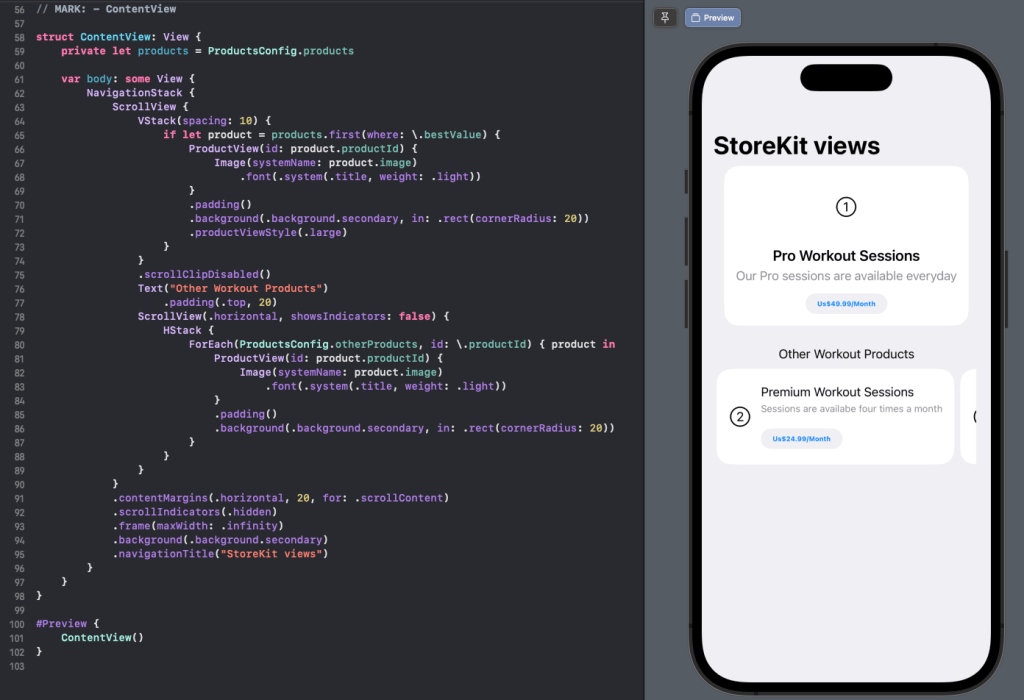Click the iPhone Dynamic Island in preview

coord(846,78)
